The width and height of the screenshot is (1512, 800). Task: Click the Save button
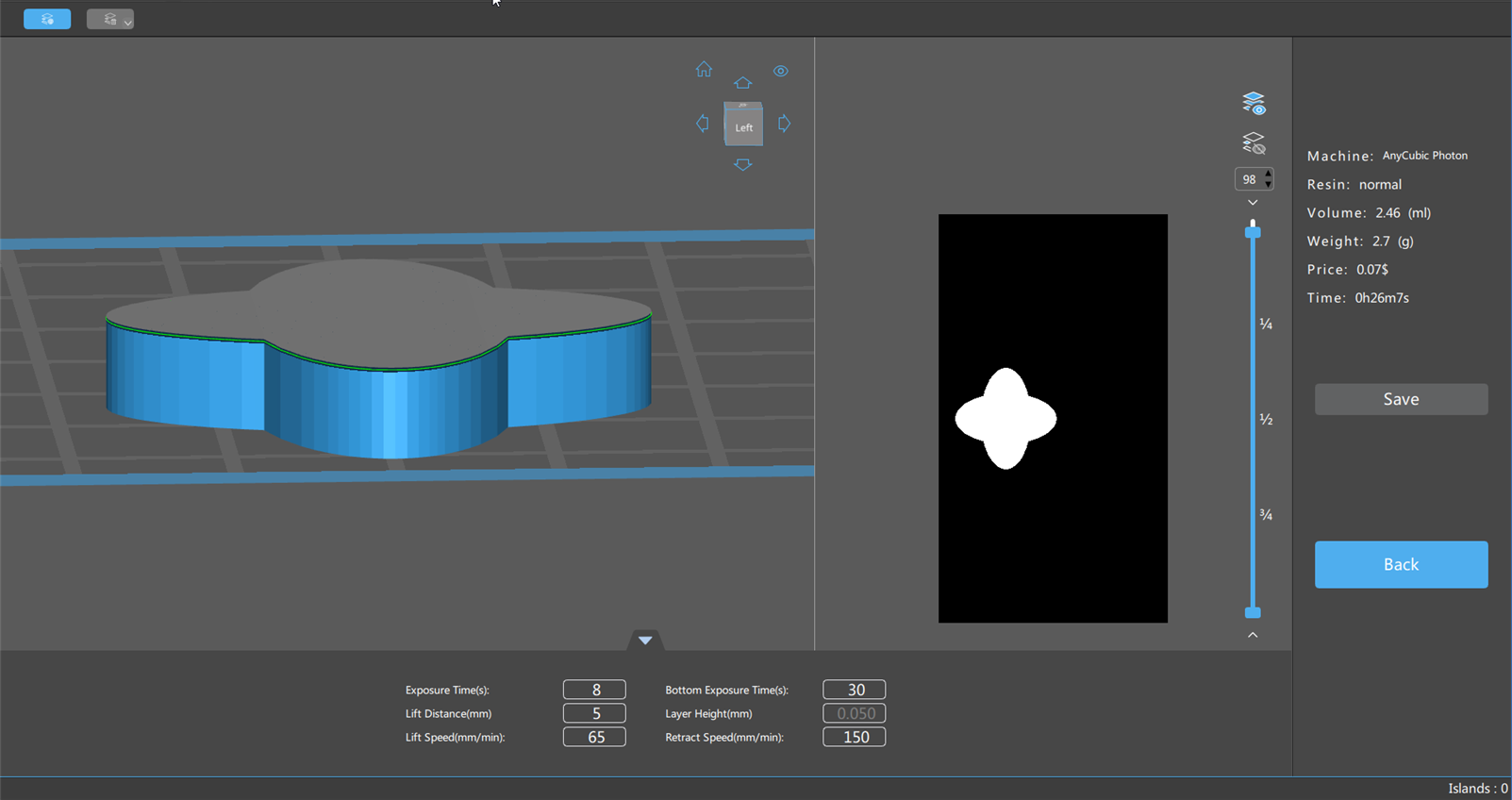click(x=1401, y=399)
